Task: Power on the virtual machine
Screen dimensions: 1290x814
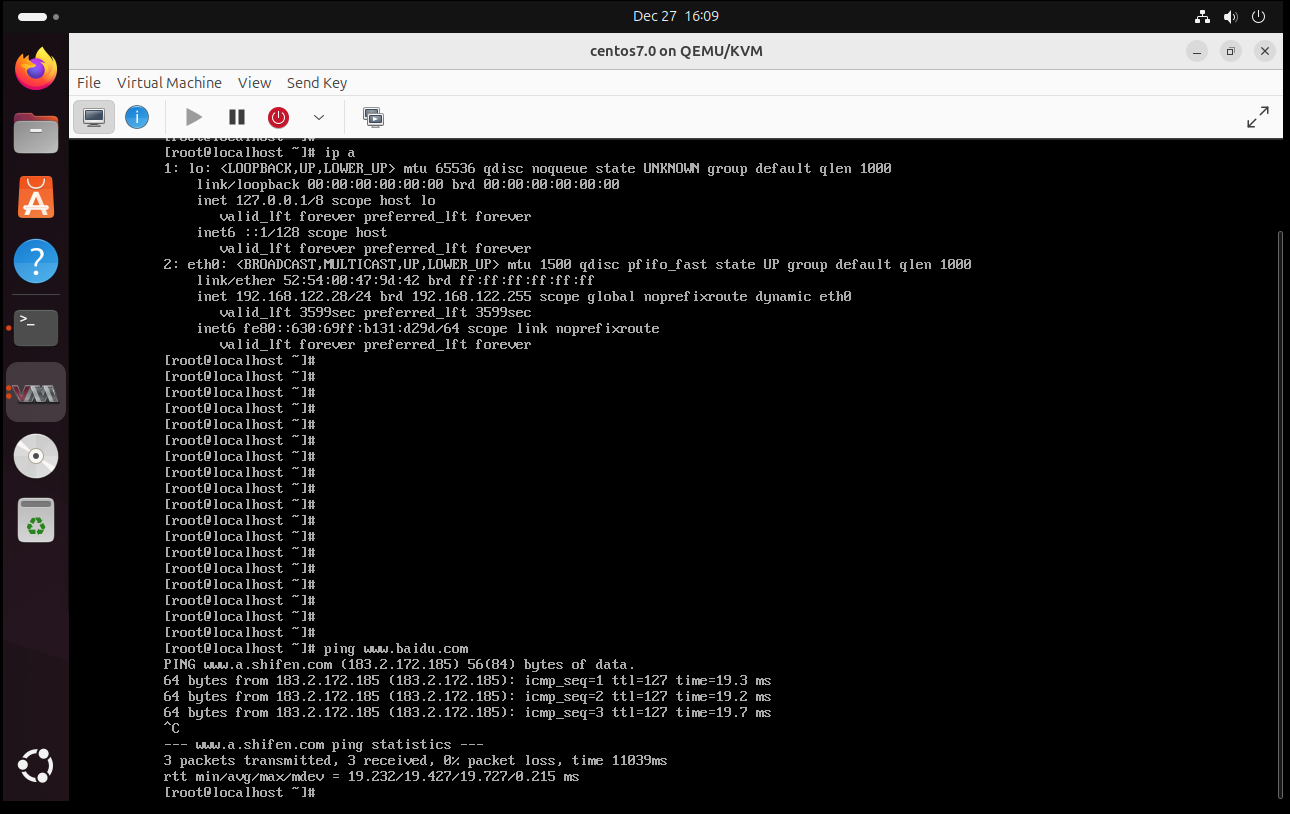Action: tap(194, 118)
